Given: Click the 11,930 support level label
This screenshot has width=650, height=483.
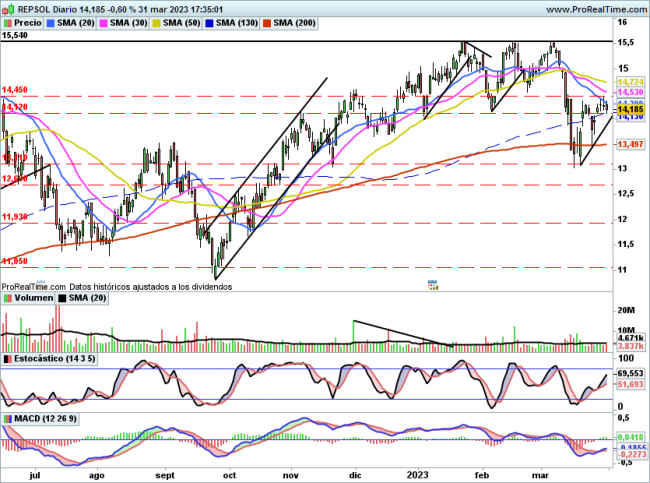Looking at the screenshot, I should (x=15, y=216).
